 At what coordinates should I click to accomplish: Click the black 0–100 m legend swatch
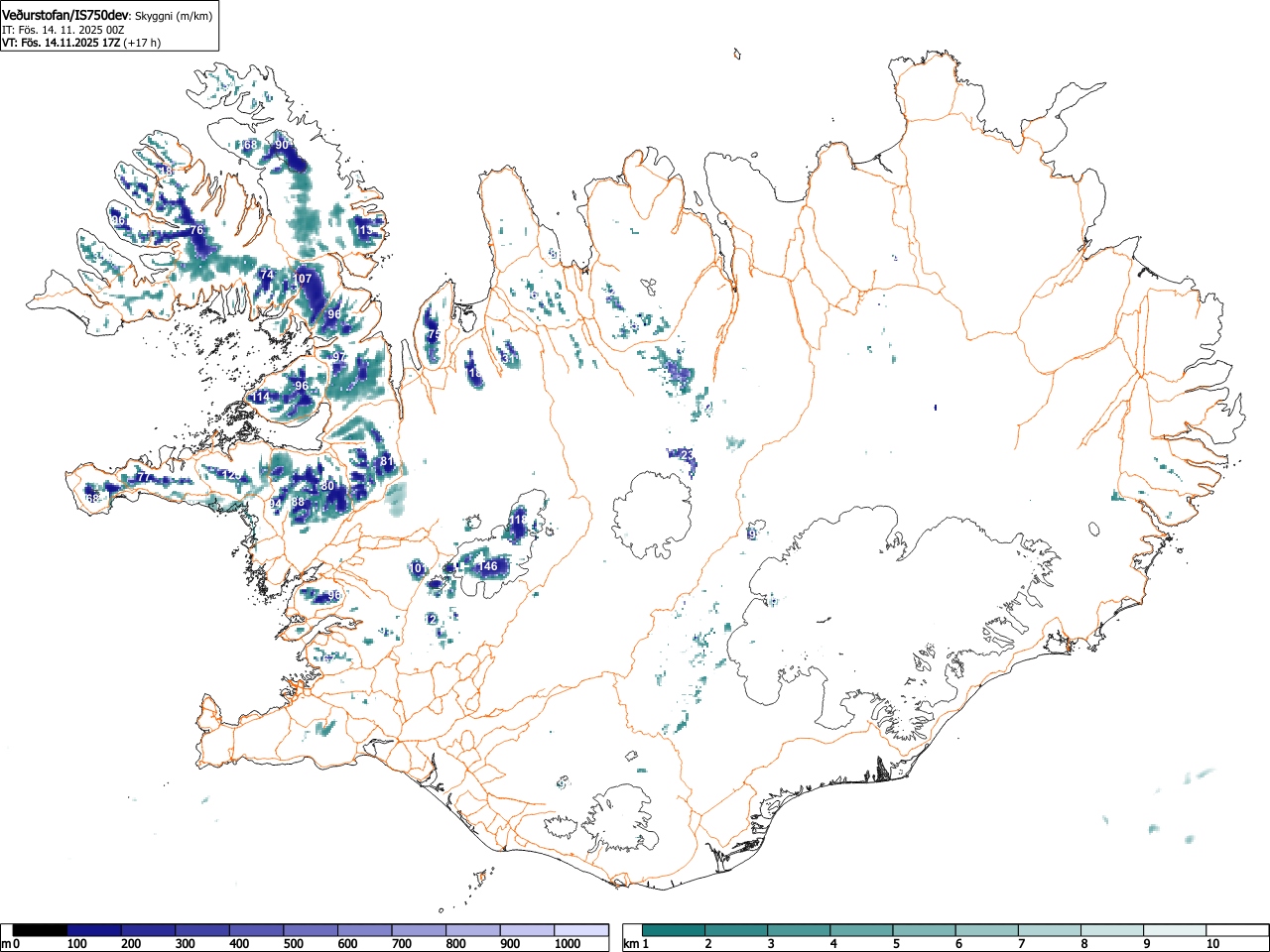point(40,930)
